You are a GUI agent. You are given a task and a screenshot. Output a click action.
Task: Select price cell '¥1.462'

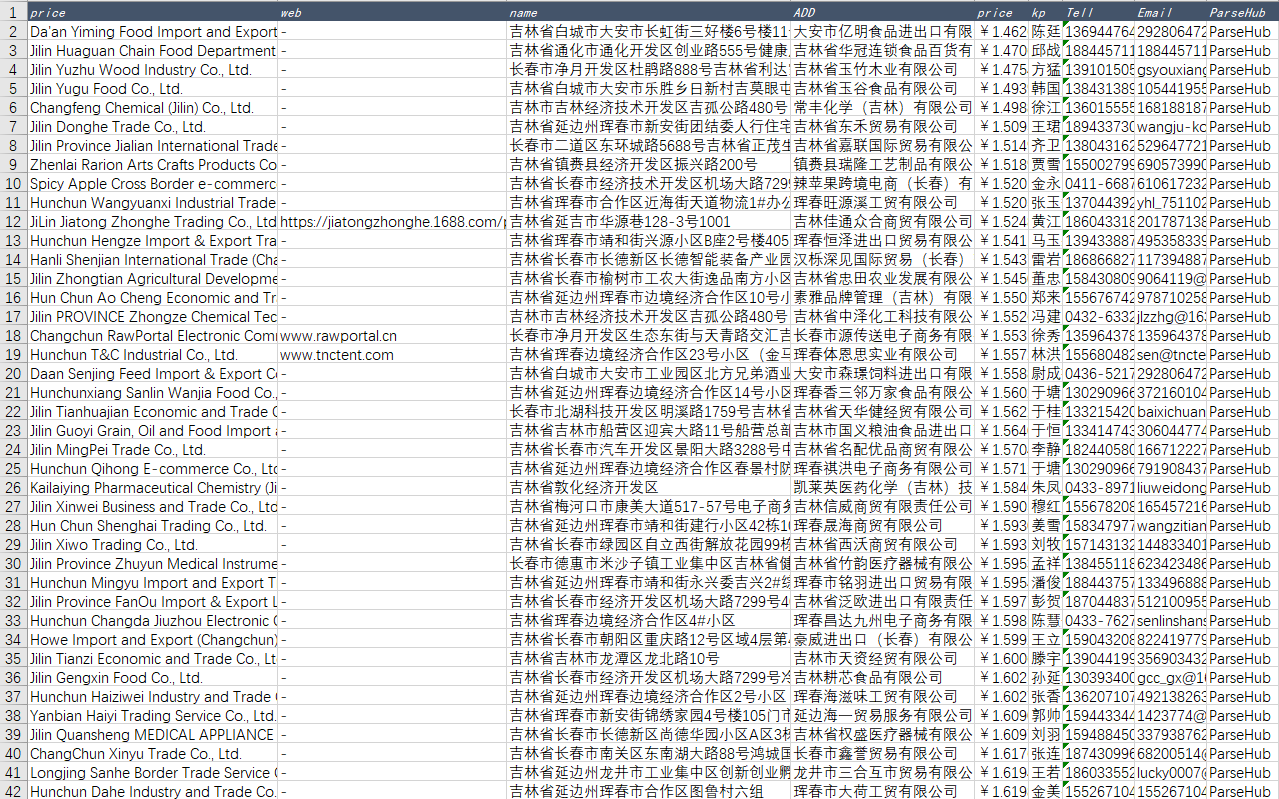tap(1002, 32)
